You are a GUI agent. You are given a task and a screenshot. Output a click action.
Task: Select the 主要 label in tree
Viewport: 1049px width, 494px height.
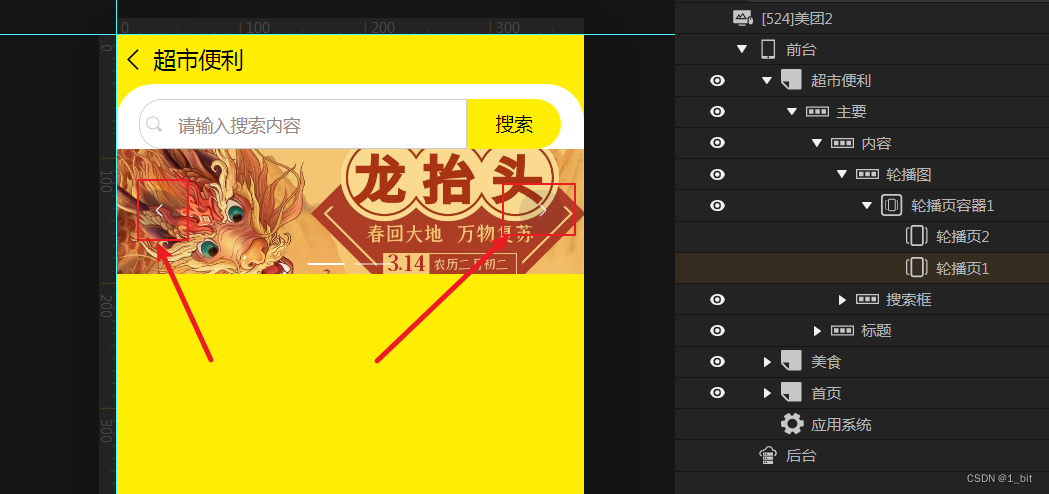point(851,112)
